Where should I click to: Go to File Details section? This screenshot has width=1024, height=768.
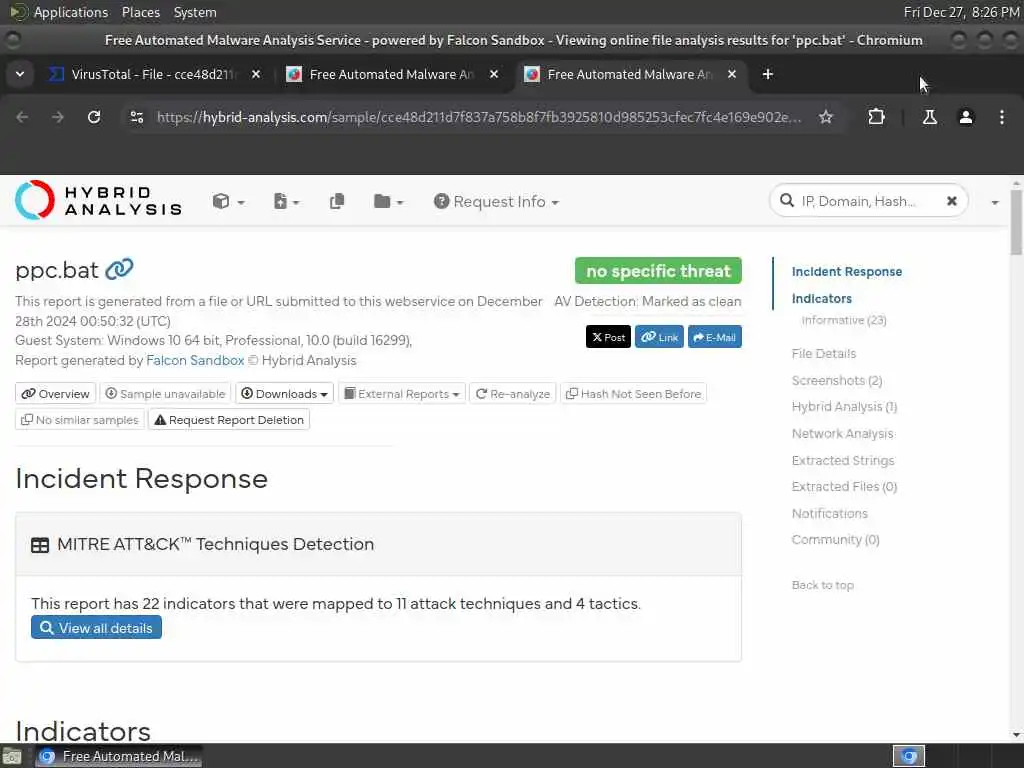pos(824,353)
